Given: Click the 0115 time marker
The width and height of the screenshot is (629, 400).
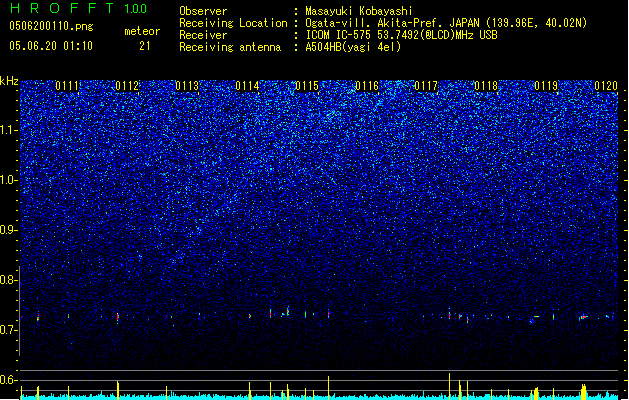Looking at the screenshot, I should (x=307, y=86).
